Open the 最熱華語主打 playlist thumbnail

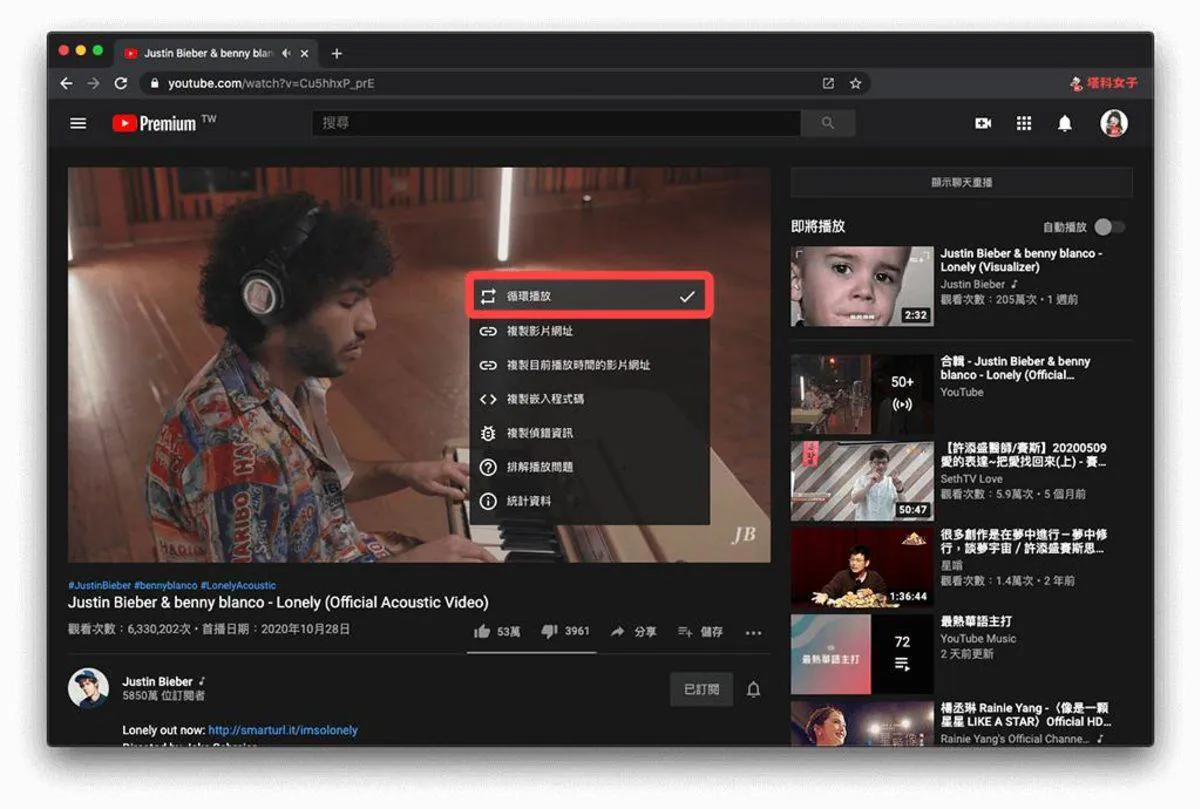point(862,654)
